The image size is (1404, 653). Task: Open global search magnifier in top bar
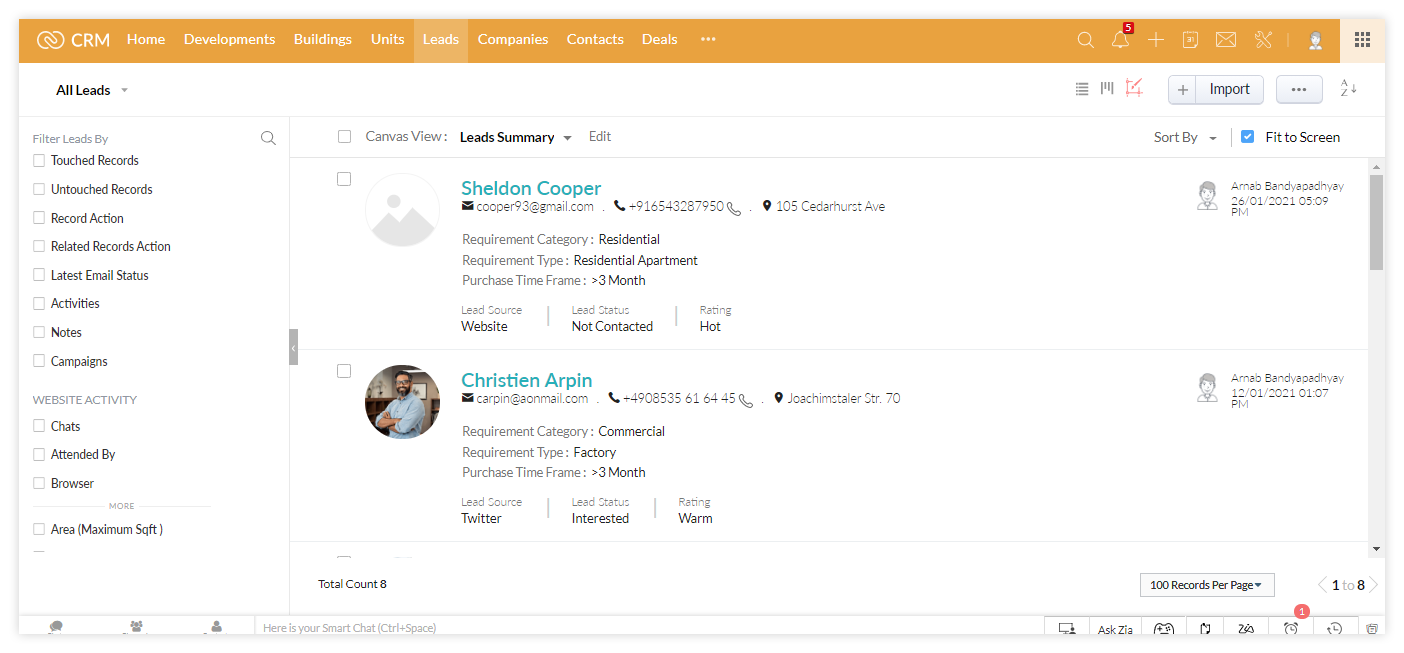(x=1085, y=40)
